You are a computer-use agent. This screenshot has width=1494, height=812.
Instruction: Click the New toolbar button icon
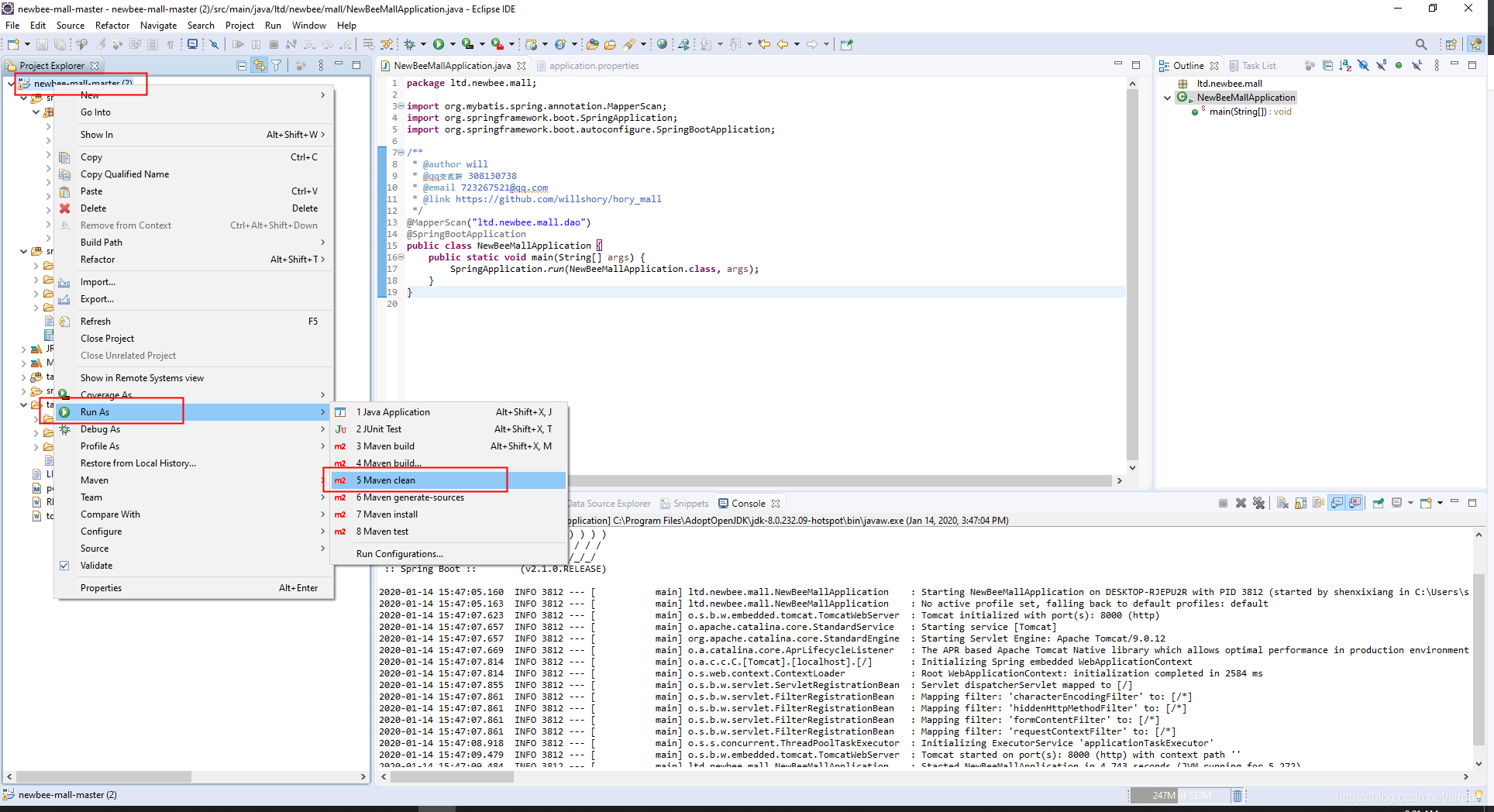(13, 44)
